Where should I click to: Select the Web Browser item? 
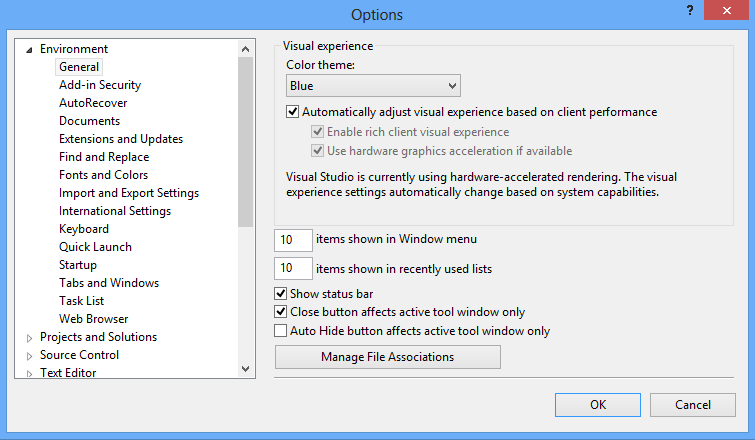click(x=93, y=319)
